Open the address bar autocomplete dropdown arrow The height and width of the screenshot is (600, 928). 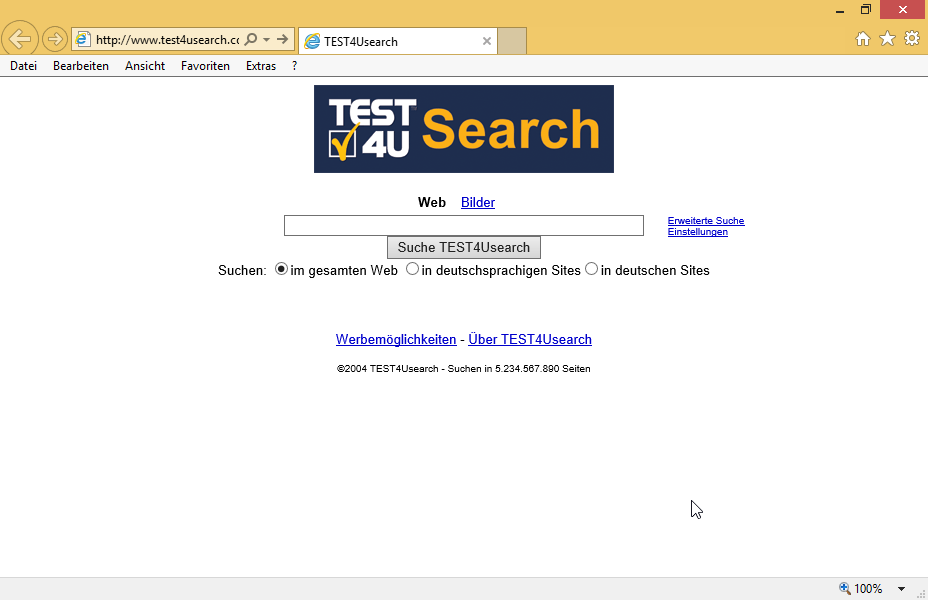(266, 40)
